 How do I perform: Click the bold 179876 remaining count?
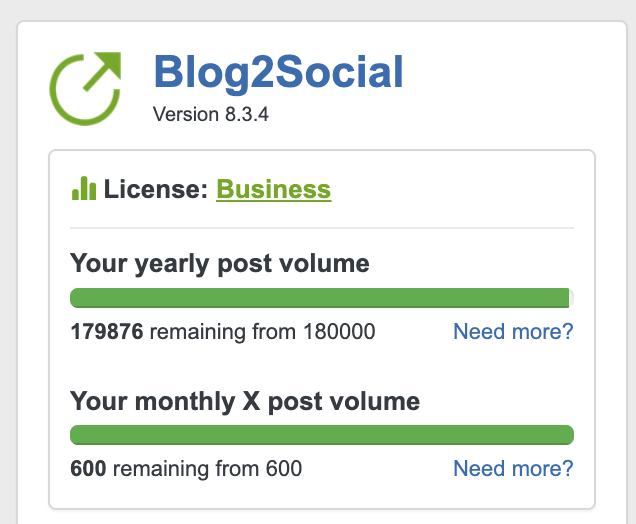tap(107, 331)
